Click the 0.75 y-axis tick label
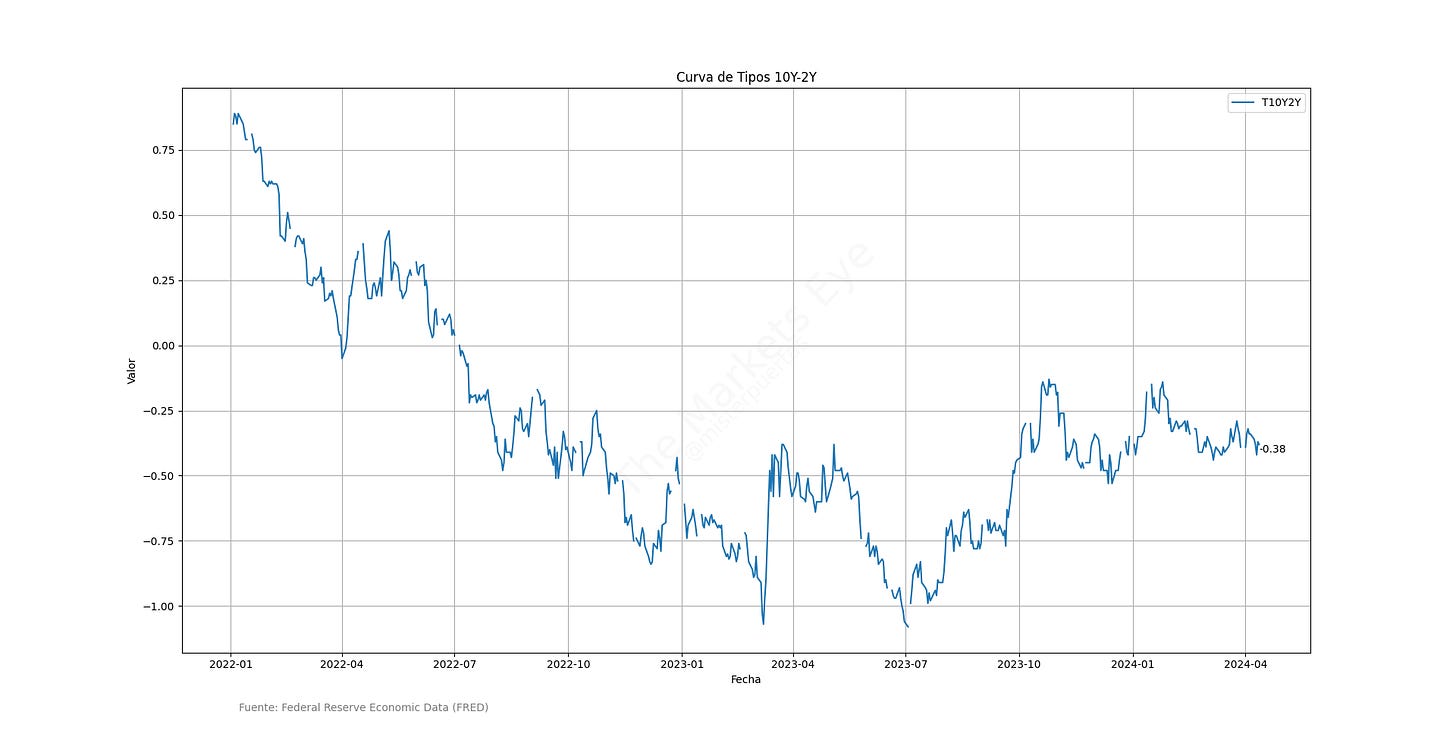 [162, 150]
